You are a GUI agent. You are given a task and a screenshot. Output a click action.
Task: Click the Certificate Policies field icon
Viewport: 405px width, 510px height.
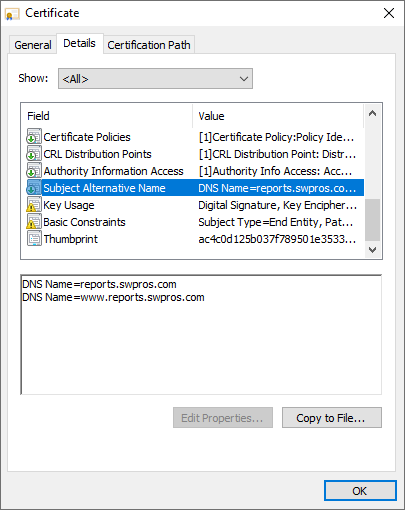(34, 137)
